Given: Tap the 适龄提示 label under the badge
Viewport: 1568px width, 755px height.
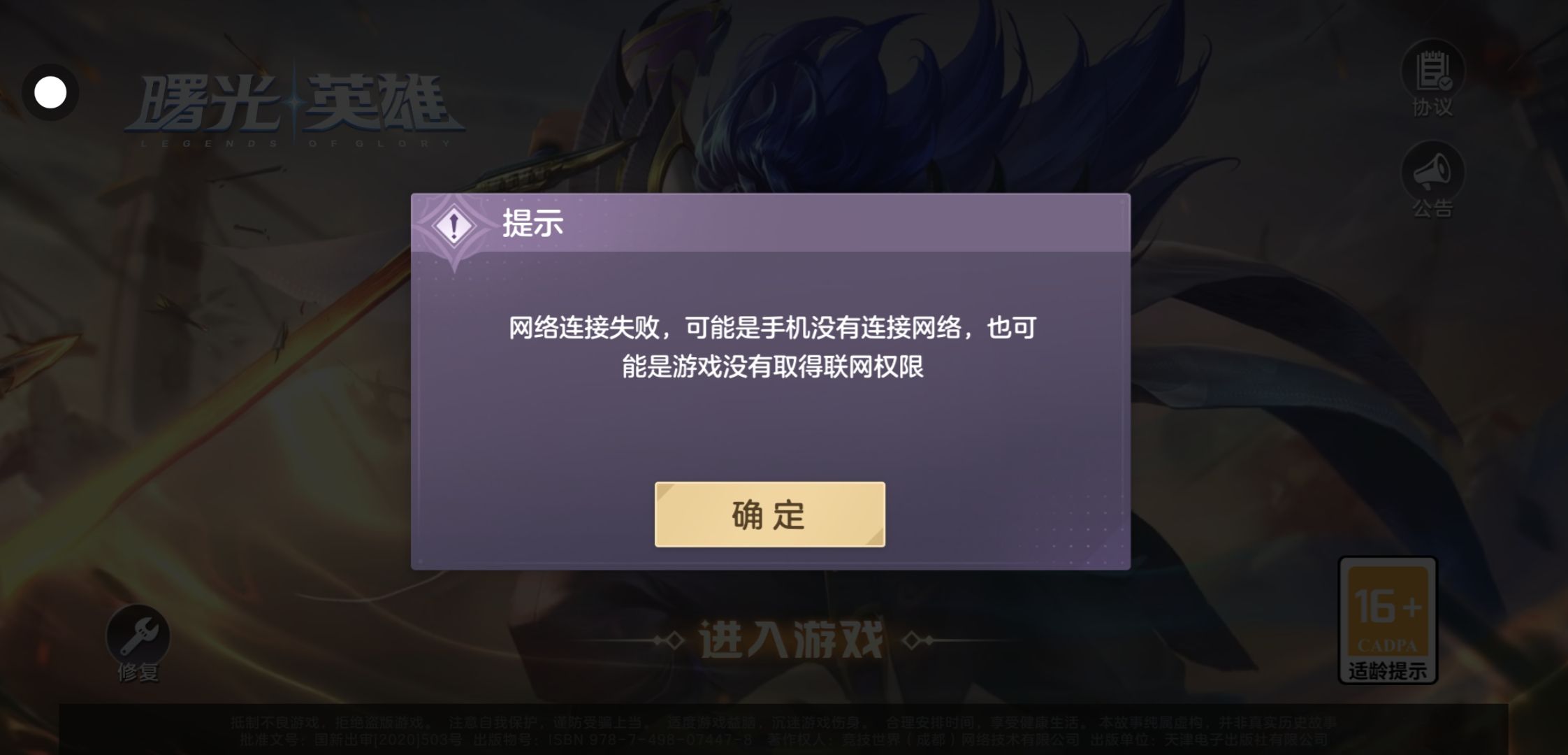Looking at the screenshot, I should pos(1388,671).
